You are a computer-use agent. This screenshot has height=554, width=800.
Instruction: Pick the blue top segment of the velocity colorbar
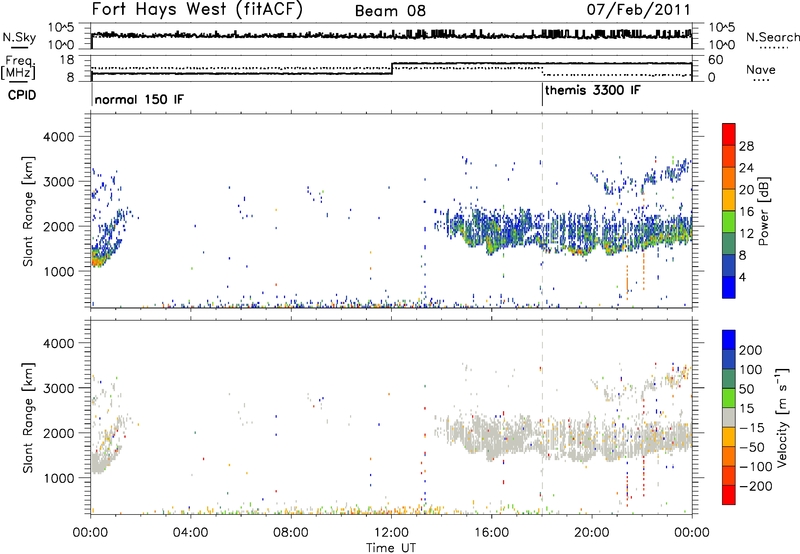[x=729, y=339]
